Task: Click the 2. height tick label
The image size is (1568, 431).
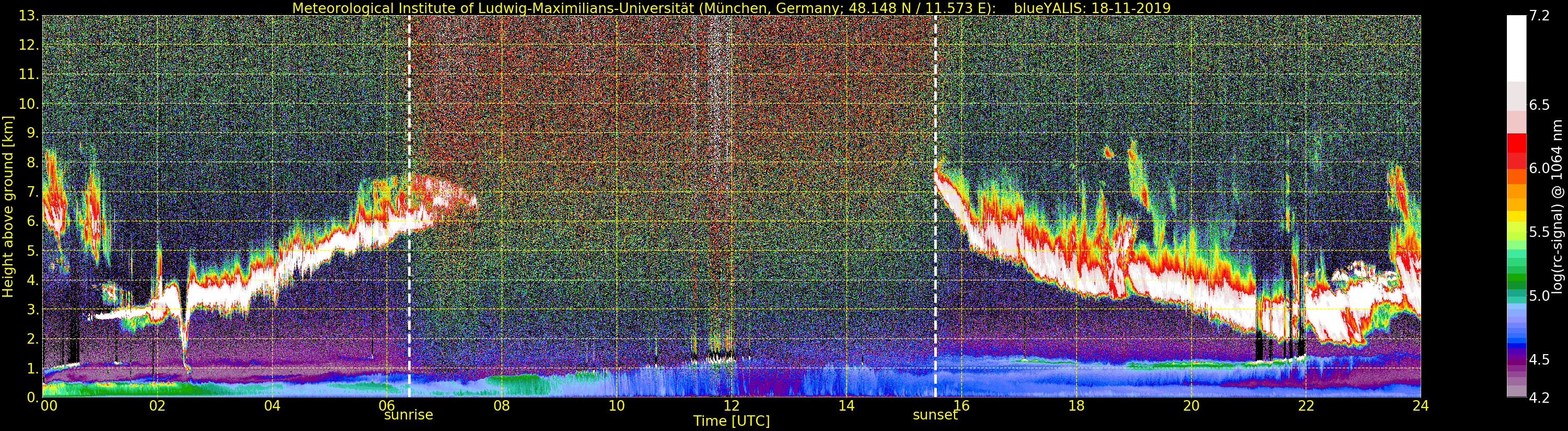Action: pyautogui.click(x=33, y=338)
